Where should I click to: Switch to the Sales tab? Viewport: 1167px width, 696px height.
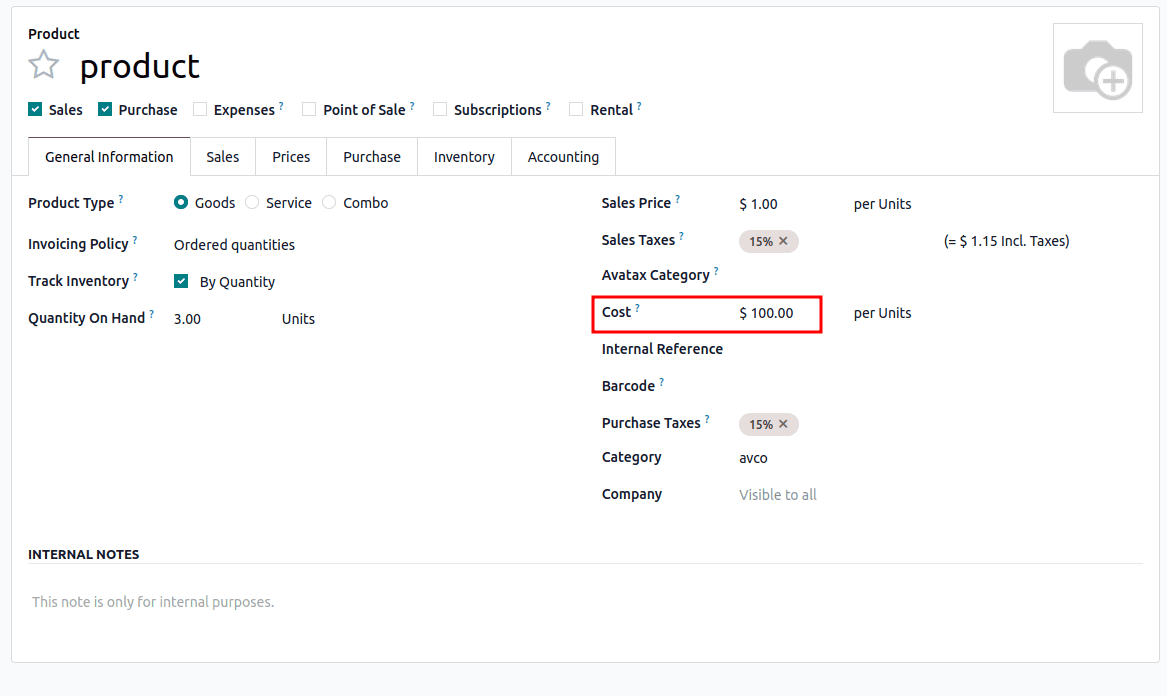[223, 156]
